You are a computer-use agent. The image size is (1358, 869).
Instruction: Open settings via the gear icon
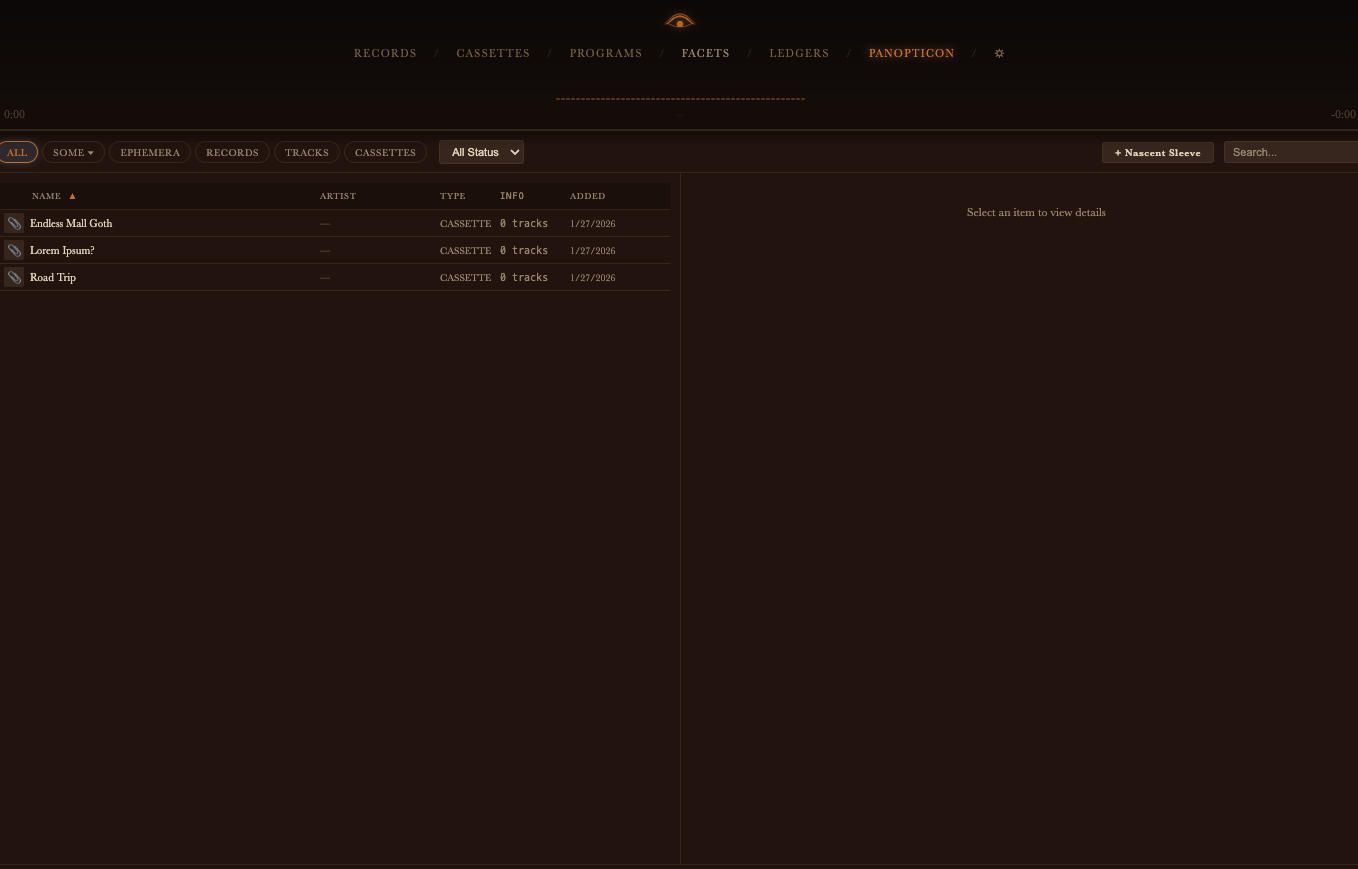click(999, 53)
